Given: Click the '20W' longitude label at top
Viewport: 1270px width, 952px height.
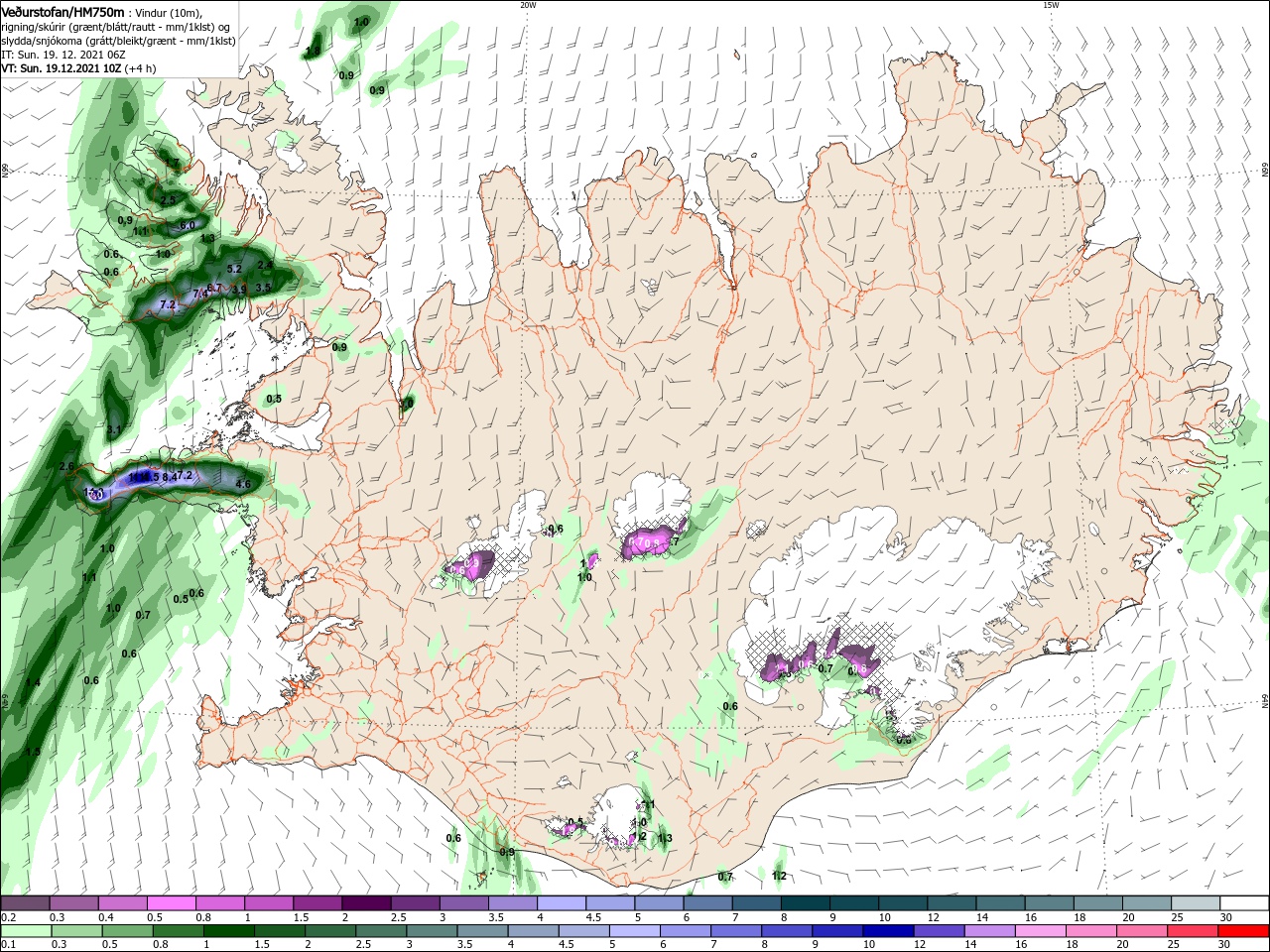Looking at the screenshot, I should [528, 4].
